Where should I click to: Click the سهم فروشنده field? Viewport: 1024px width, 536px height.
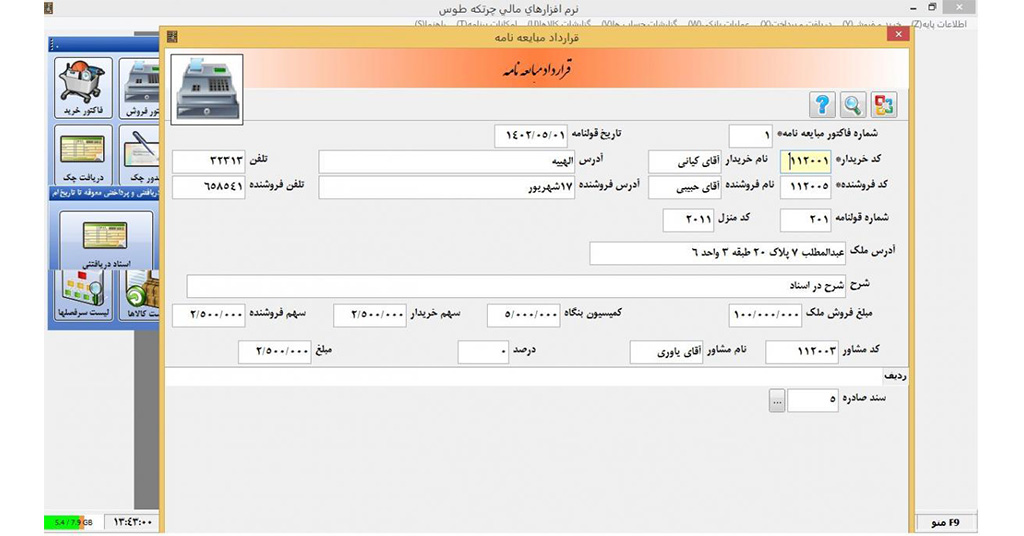pos(209,315)
